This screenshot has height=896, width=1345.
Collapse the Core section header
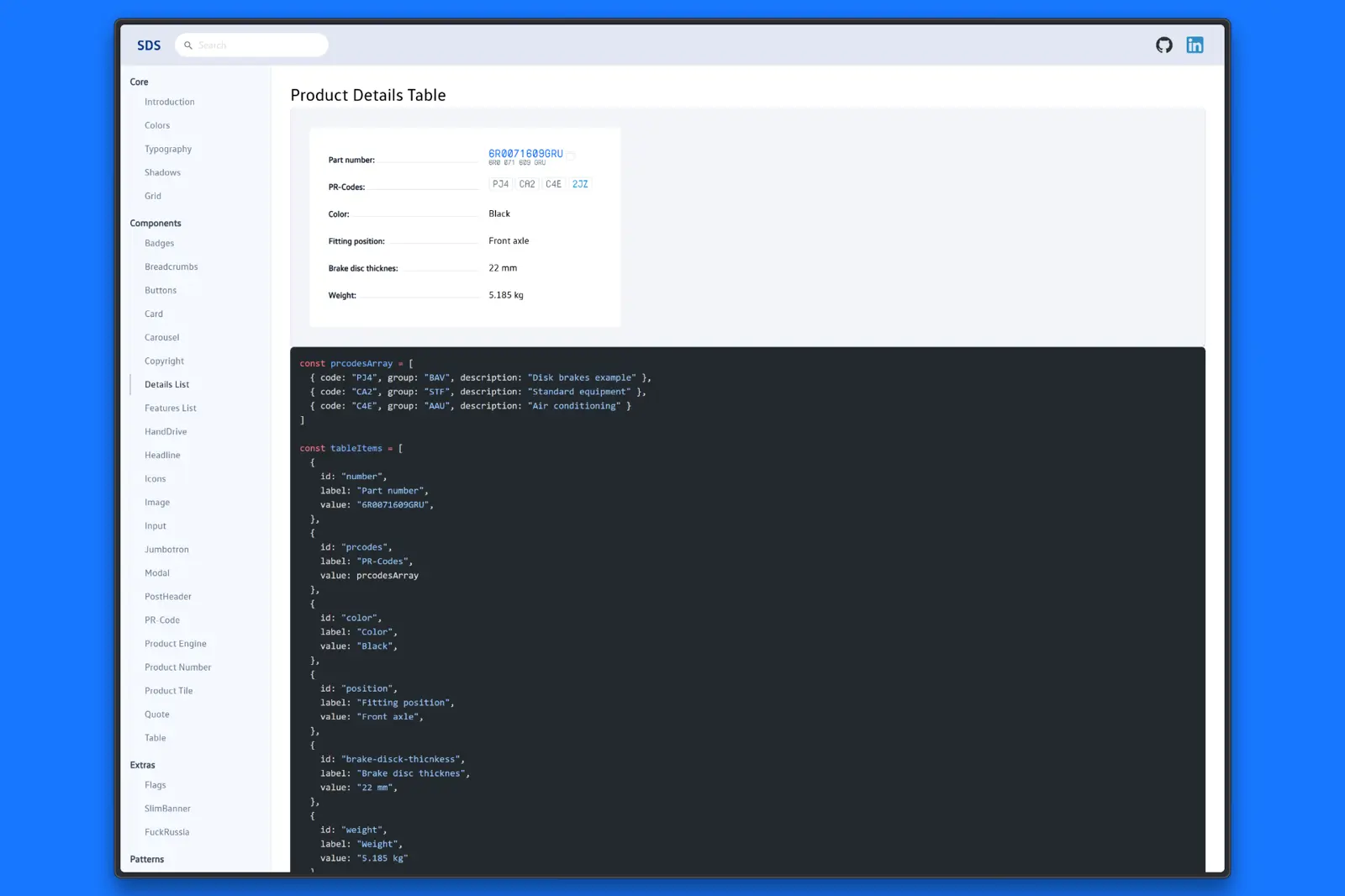coord(139,82)
